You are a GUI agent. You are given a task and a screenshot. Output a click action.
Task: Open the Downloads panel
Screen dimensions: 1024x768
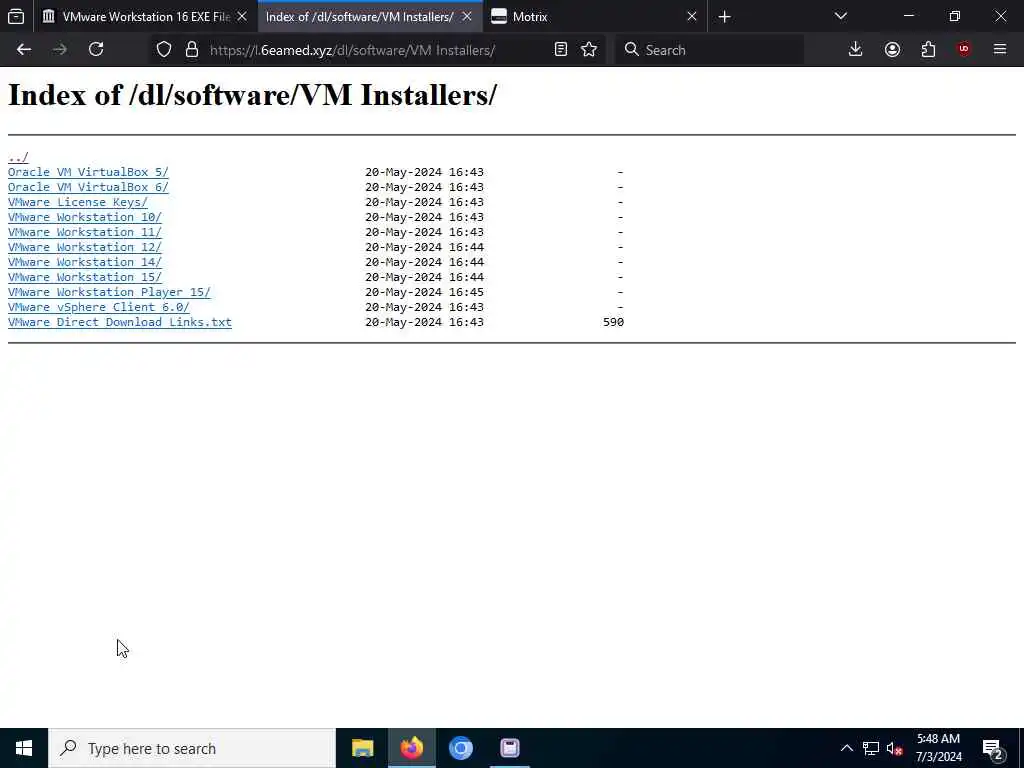(855, 50)
